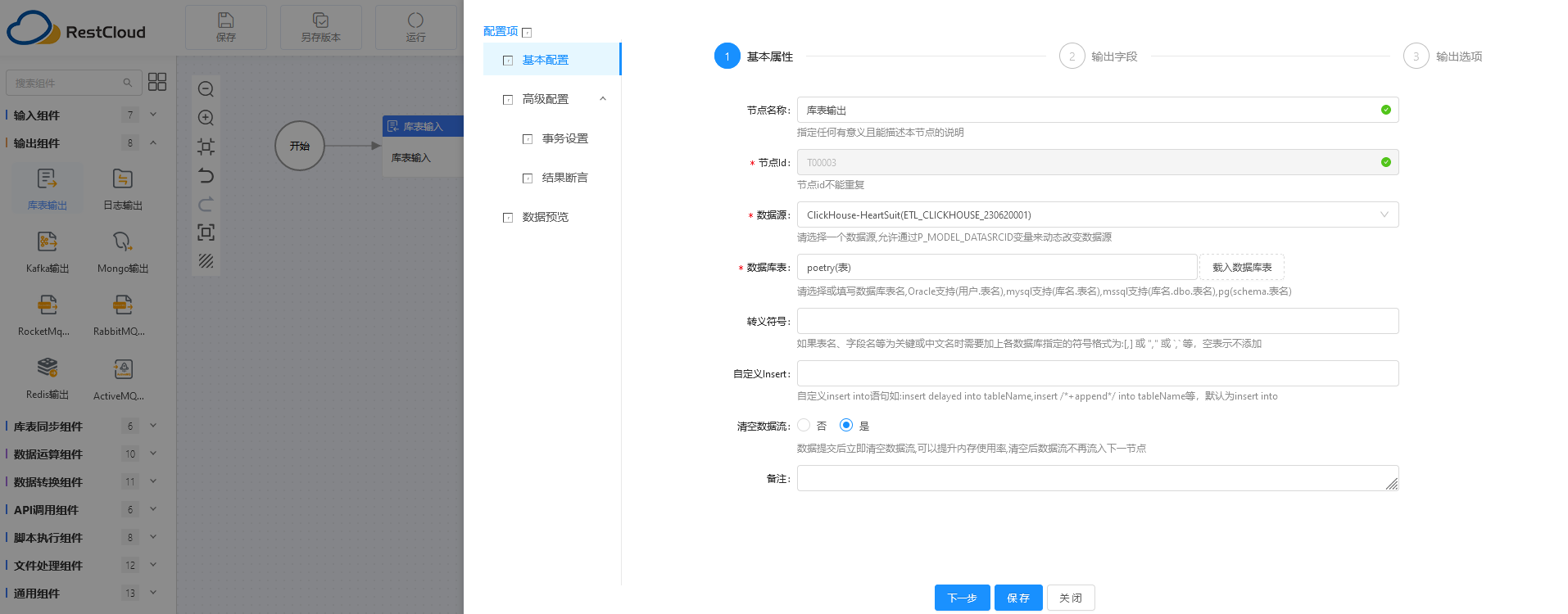Open the 数据源 dropdown
The width and height of the screenshot is (1568, 614).
1098,214
